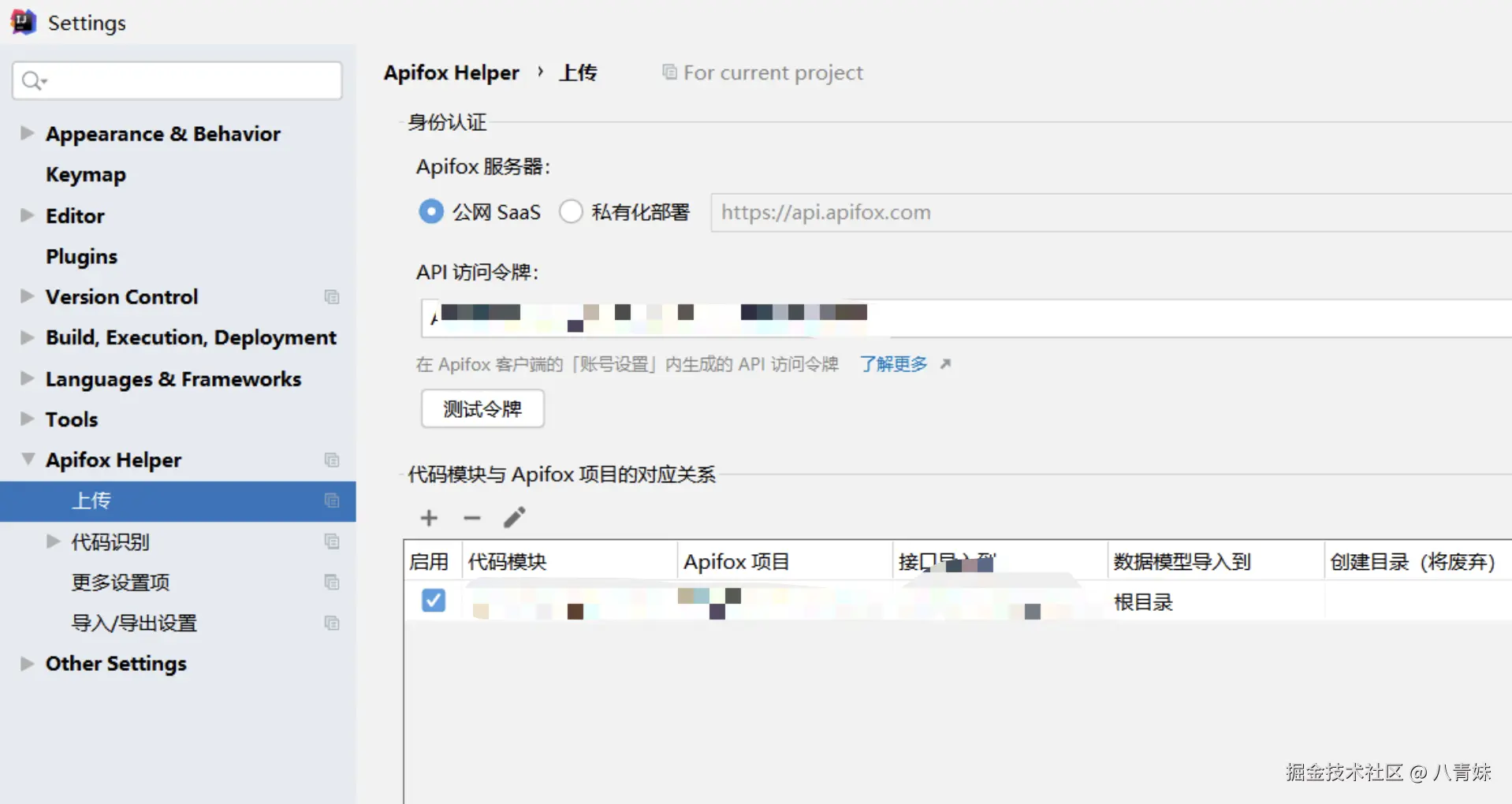Click the remove mapping minus icon
1512x804 pixels.
pos(472,518)
